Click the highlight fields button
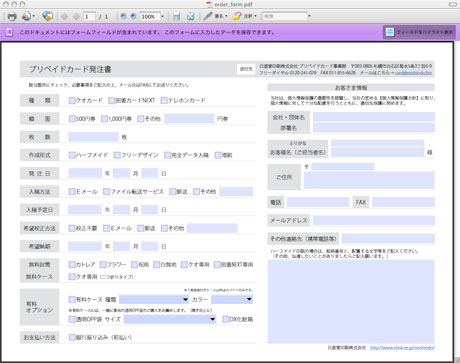 coord(419,32)
